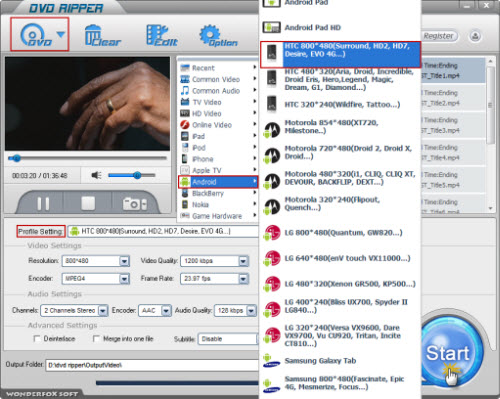This screenshot has width=500, height=399.
Task: Click the user account icon beside Register
Action: pos(475,36)
